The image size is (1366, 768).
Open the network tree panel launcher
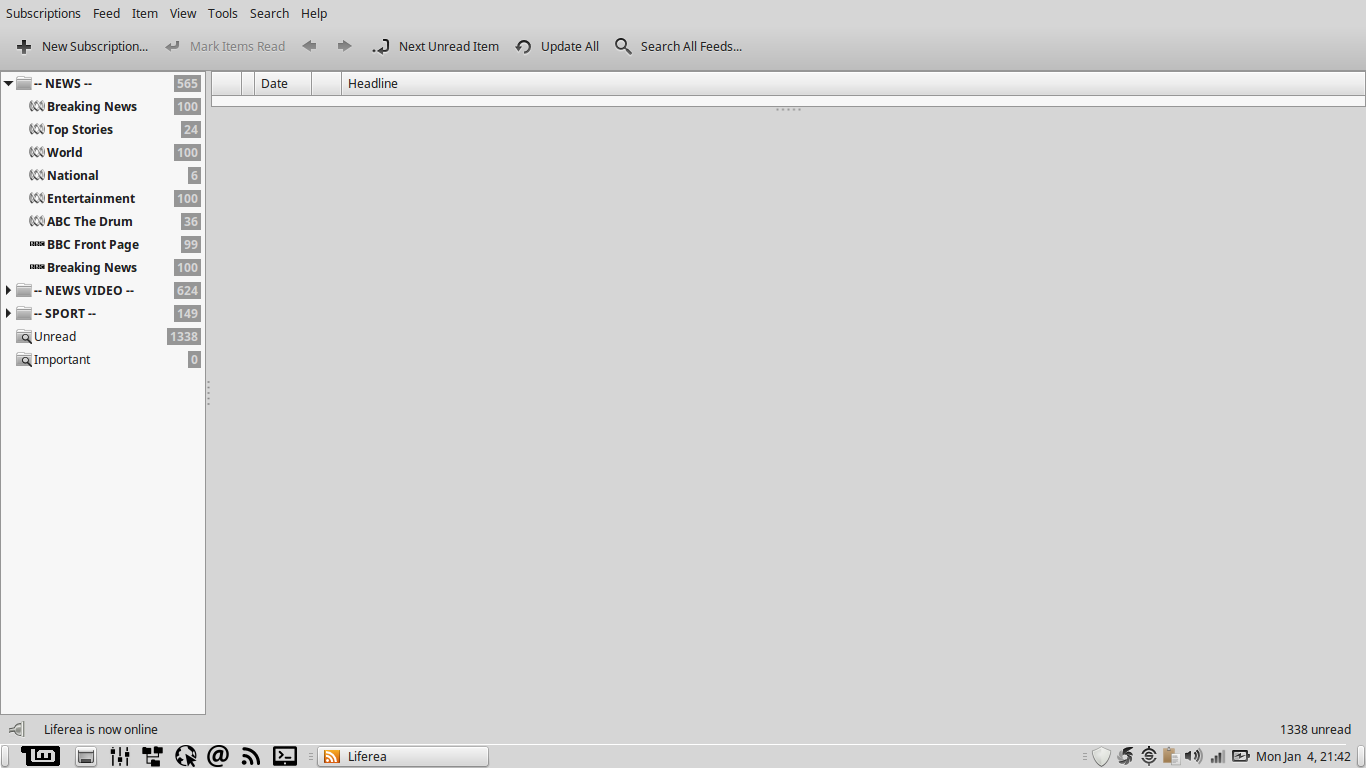tap(152, 756)
